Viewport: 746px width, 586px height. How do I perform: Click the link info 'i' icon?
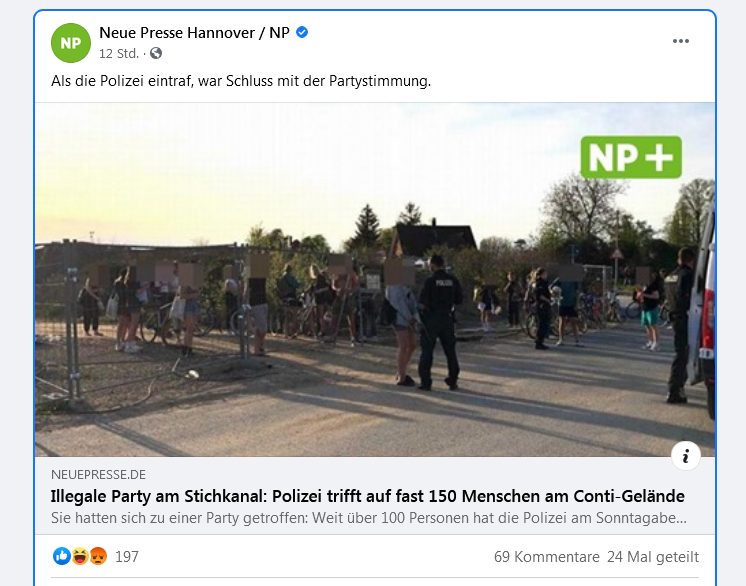[686, 456]
